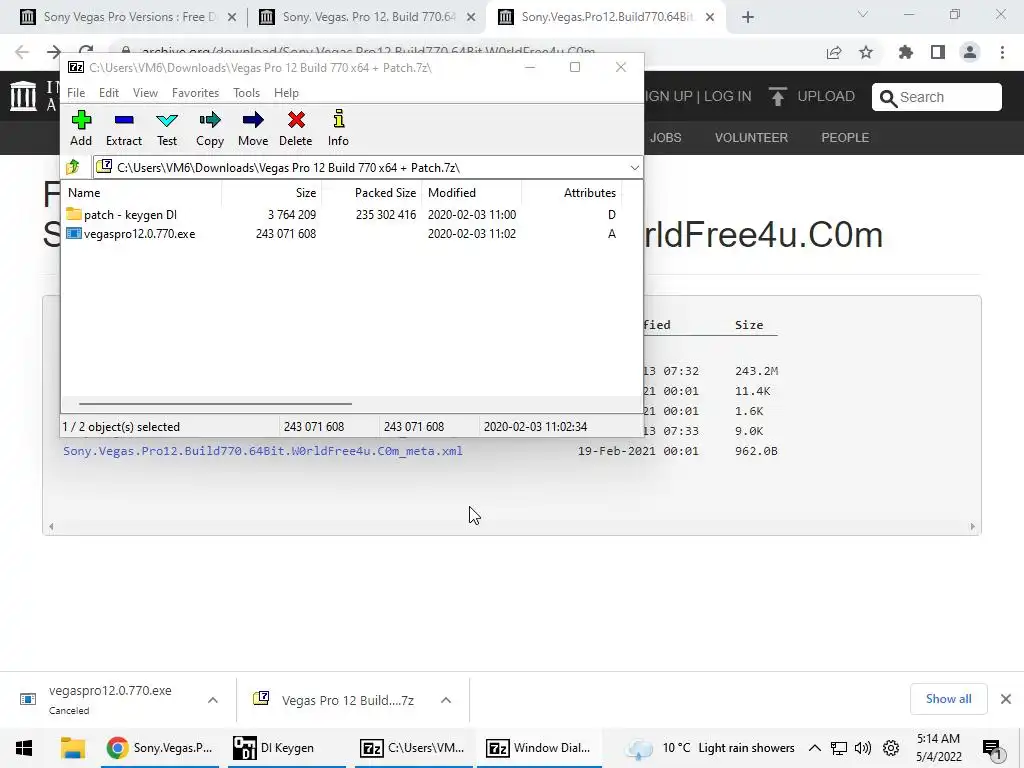Image resolution: width=1024 pixels, height=768 pixels.
Task: Select the patch - keygen DI folder
Action: pos(121,214)
